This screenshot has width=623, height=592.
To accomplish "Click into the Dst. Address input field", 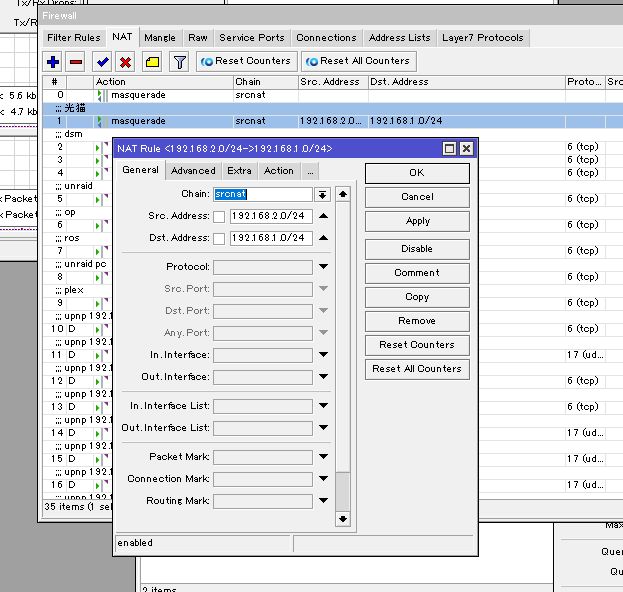I will coord(270,238).
